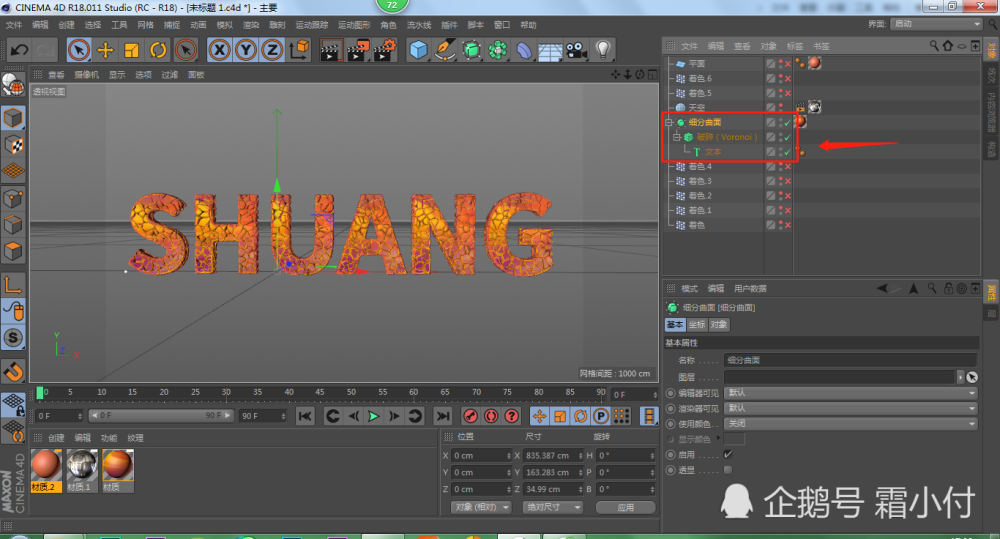Screen dimensions: 1000x539
Task: Enable Model mode cube in left toolbar
Action: tap(13, 118)
